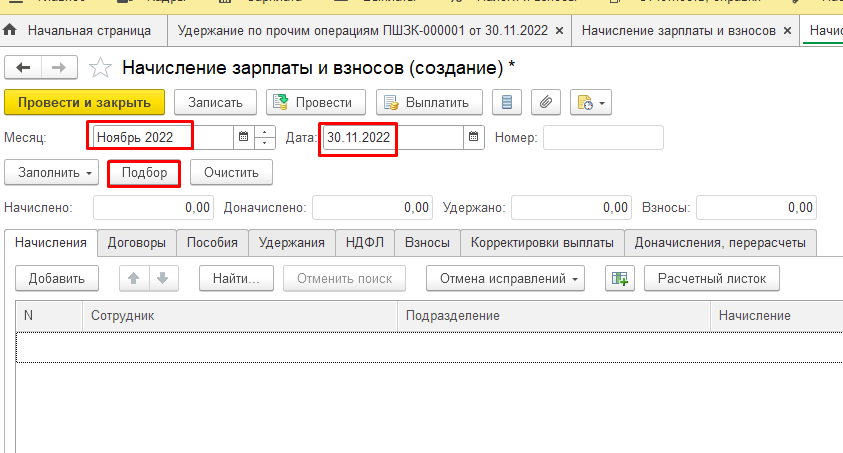Increase month with stepper up arrow

coord(265,132)
